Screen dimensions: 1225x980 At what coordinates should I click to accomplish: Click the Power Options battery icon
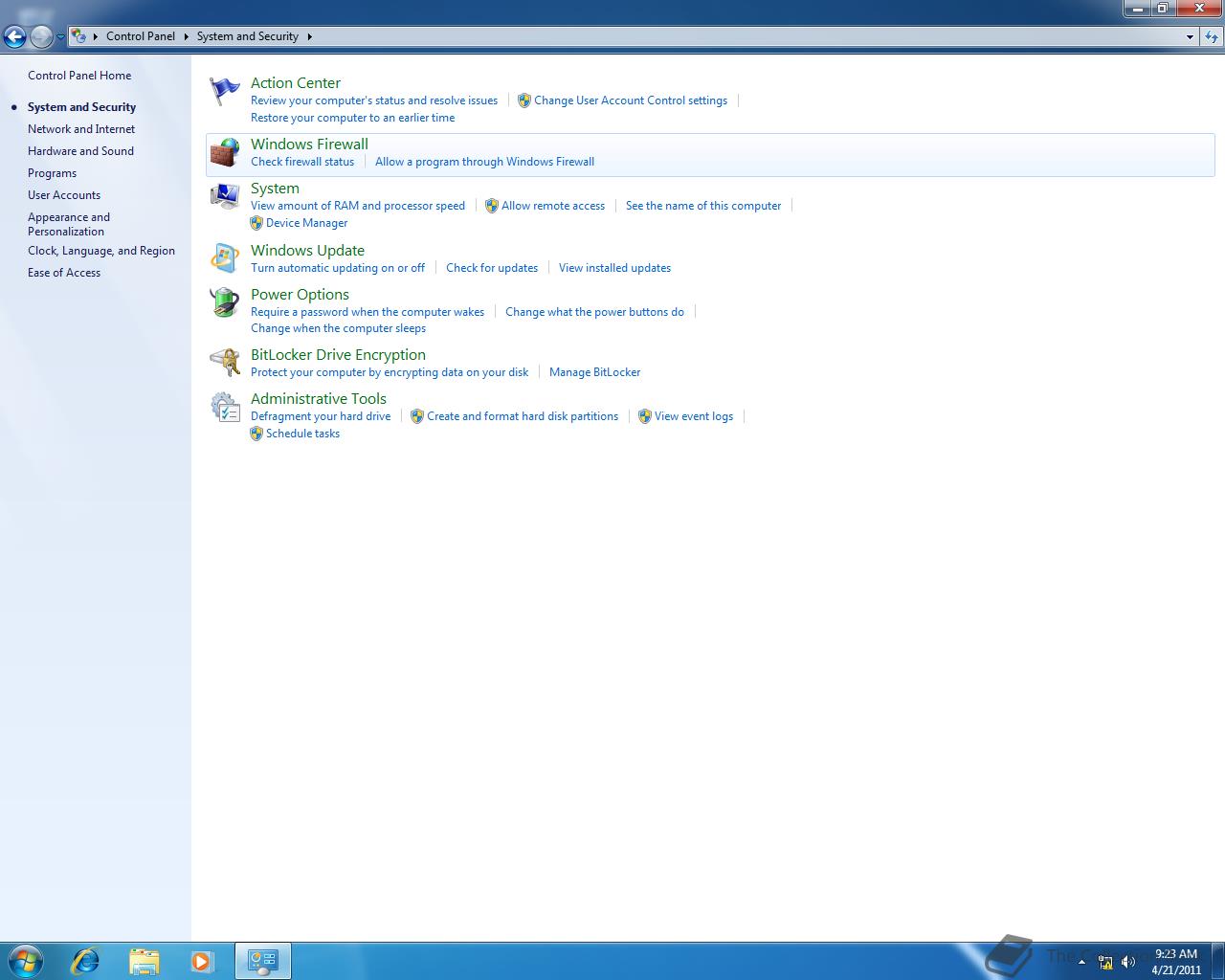click(x=225, y=302)
